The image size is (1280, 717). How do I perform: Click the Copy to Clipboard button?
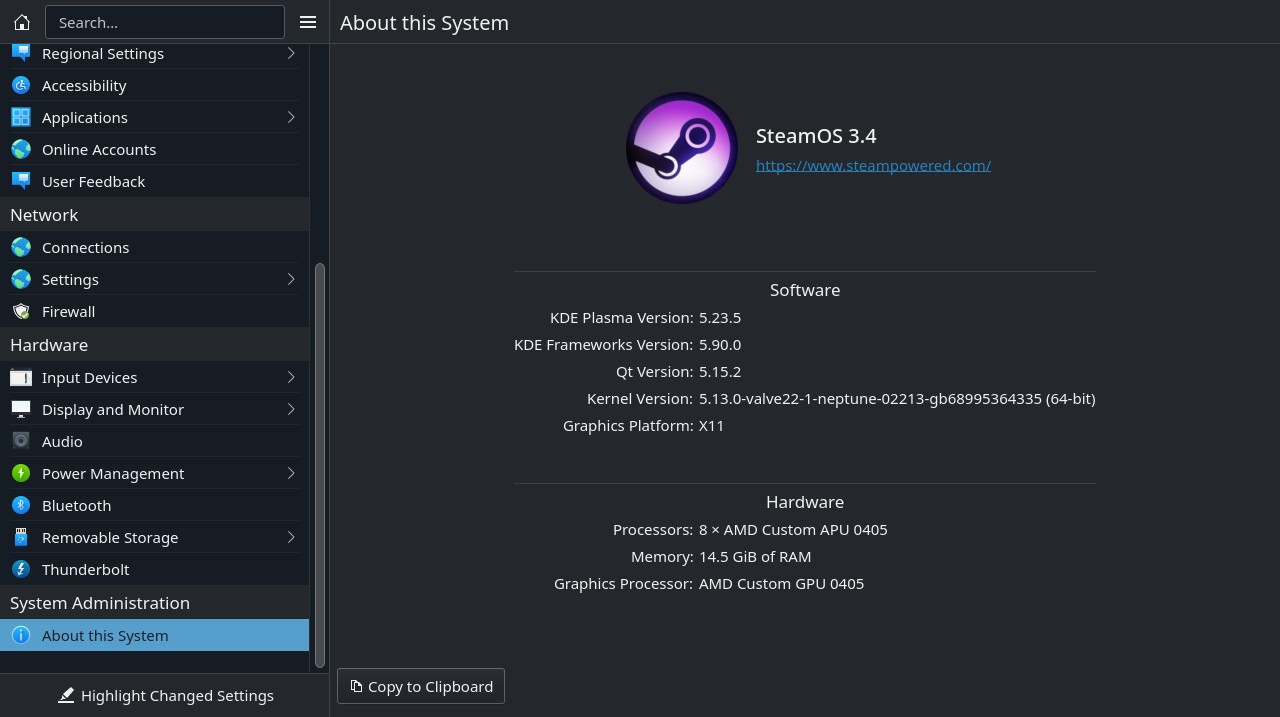(x=421, y=686)
